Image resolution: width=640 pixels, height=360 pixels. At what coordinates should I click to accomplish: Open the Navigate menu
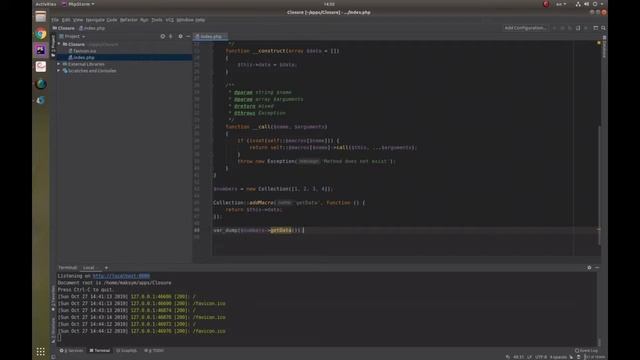pos(95,20)
